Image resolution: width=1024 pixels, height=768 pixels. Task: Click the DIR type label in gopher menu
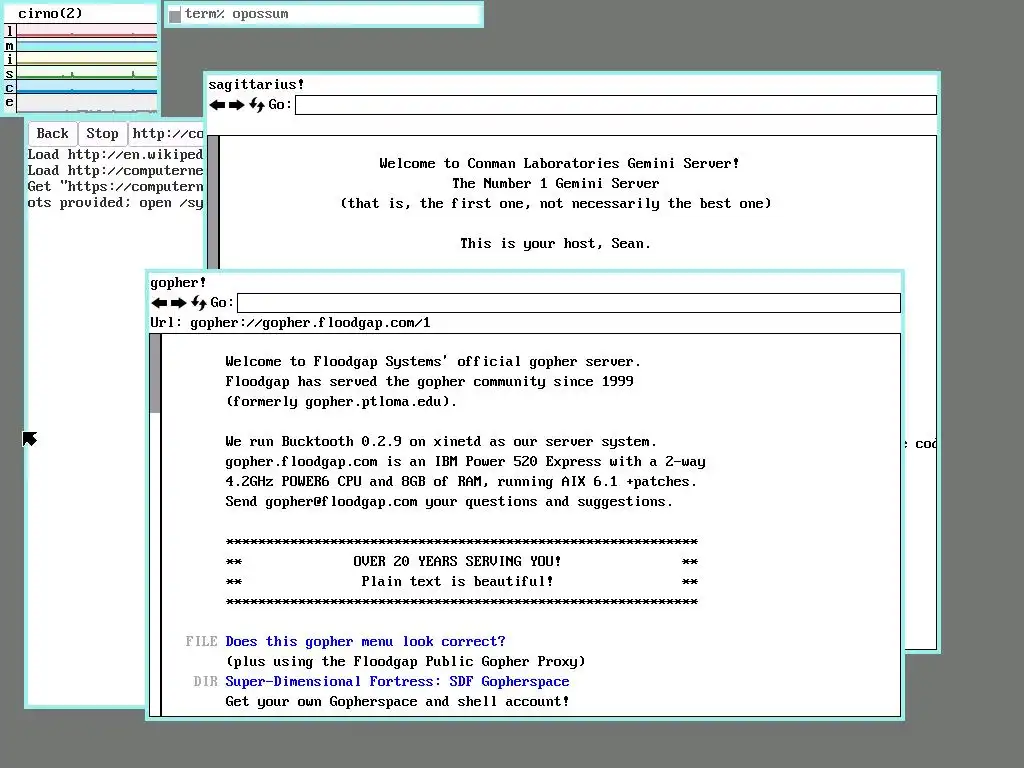205,681
